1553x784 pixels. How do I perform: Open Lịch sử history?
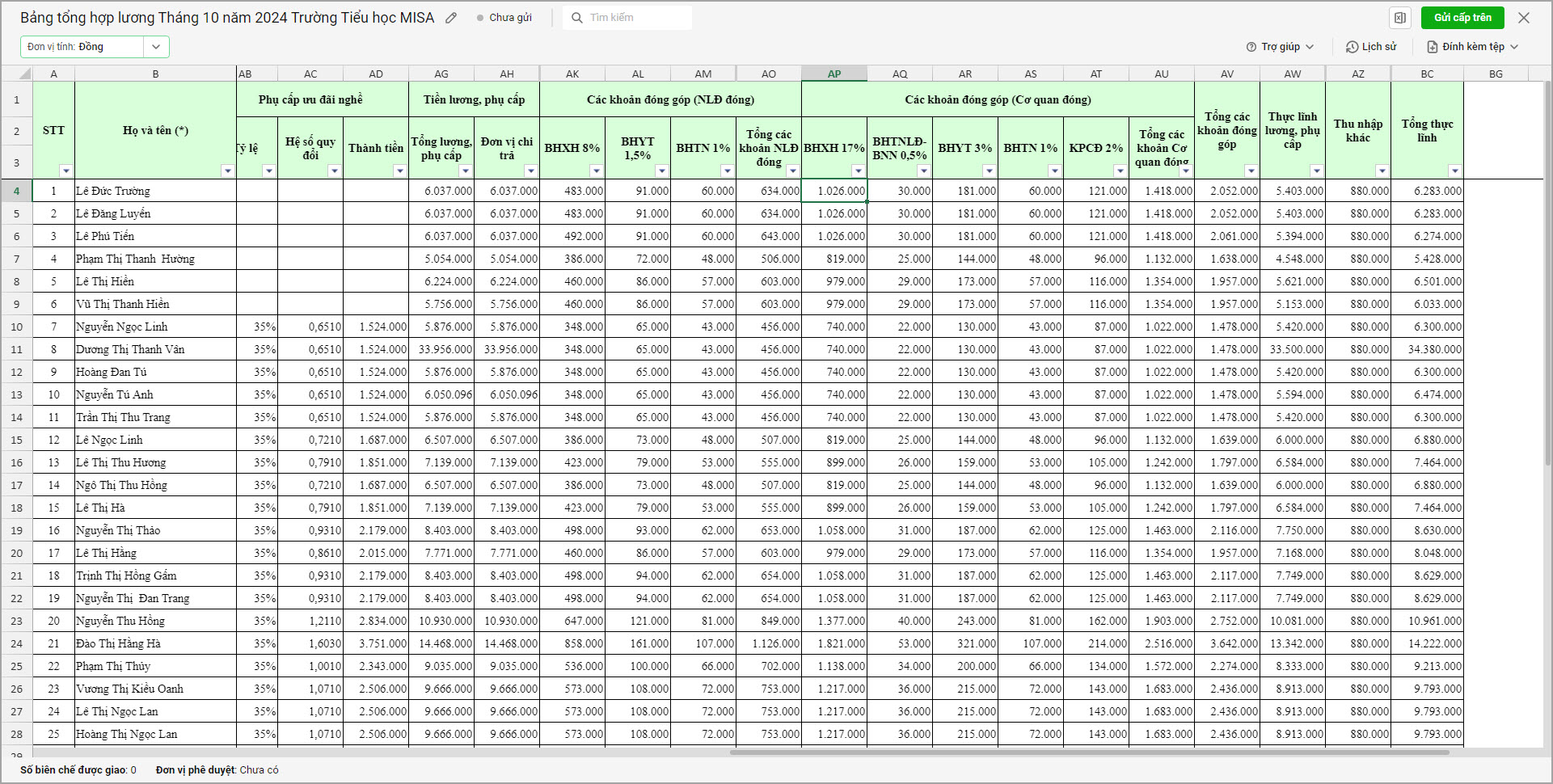(1371, 47)
